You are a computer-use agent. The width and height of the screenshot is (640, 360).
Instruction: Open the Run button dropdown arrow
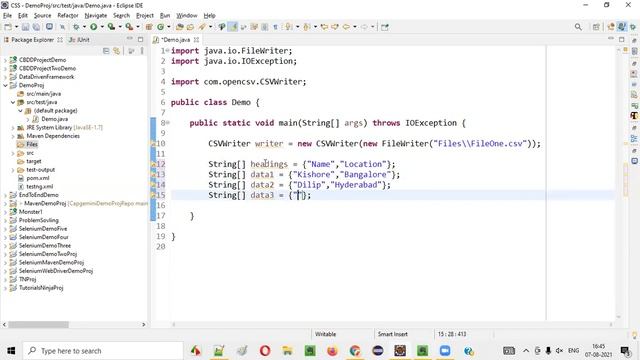pos(102,27)
